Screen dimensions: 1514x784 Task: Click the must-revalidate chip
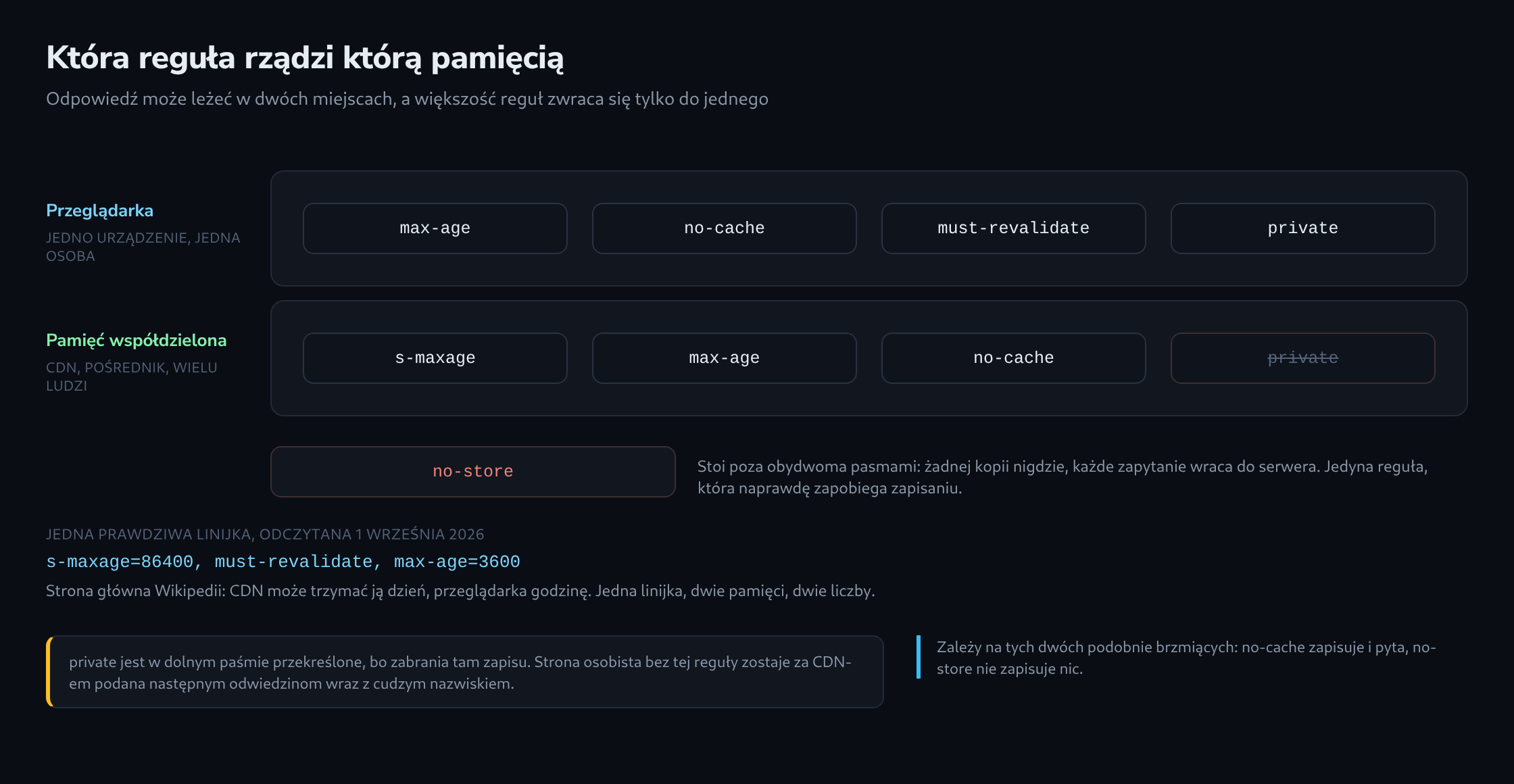(1014, 228)
